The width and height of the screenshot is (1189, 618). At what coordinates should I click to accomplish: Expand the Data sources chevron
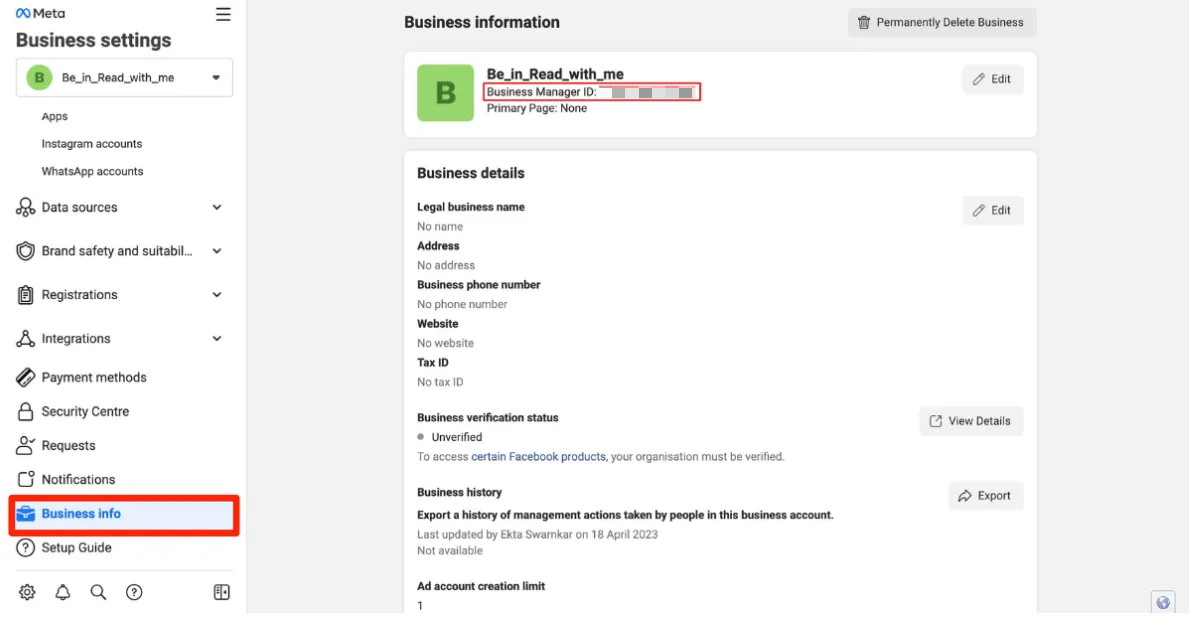pos(217,207)
